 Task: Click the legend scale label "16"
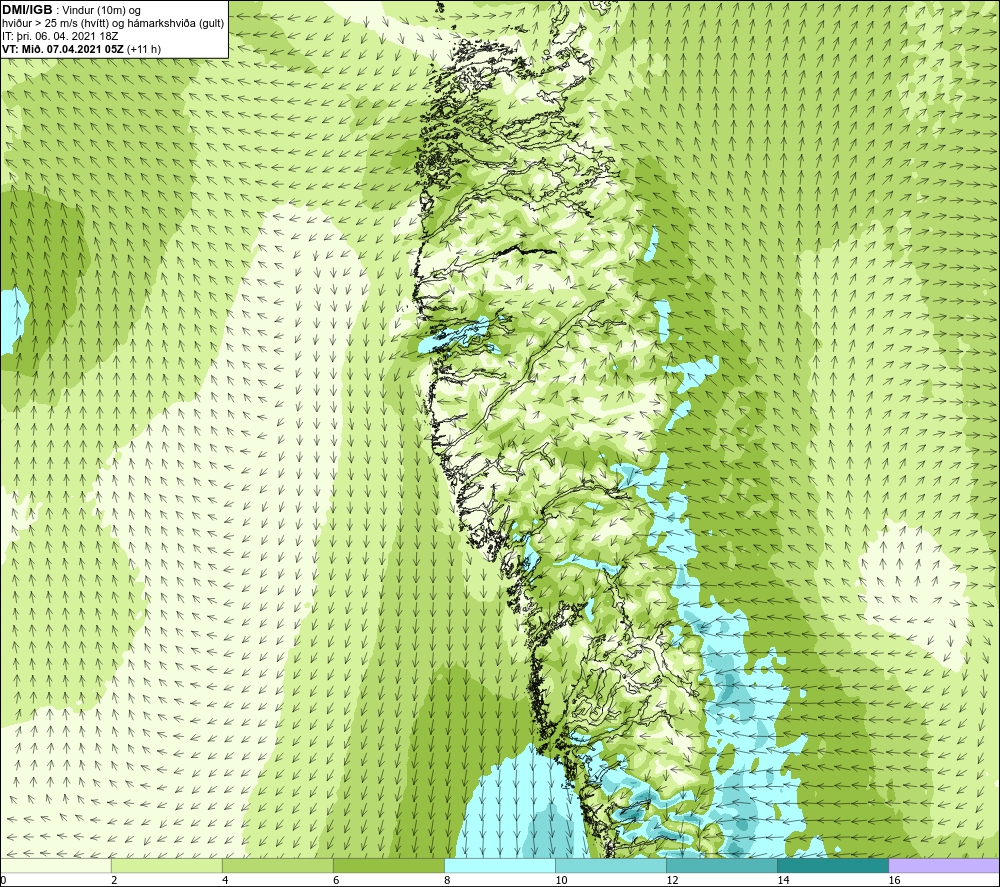click(x=895, y=881)
